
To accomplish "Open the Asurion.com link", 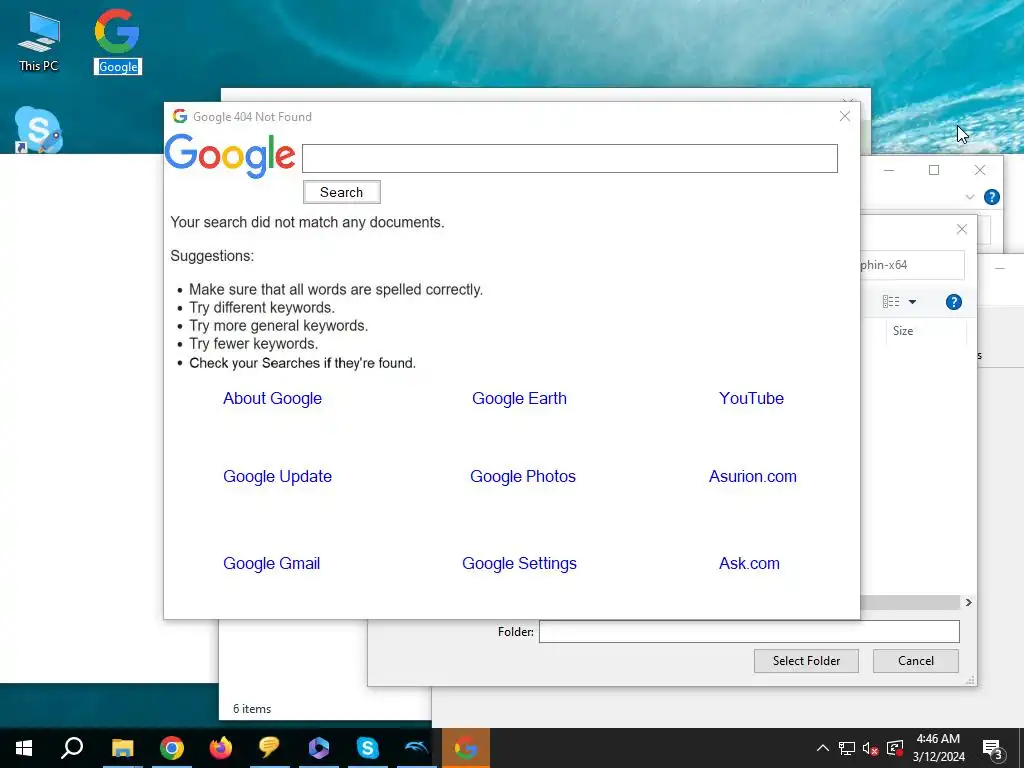I will pos(752,477).
